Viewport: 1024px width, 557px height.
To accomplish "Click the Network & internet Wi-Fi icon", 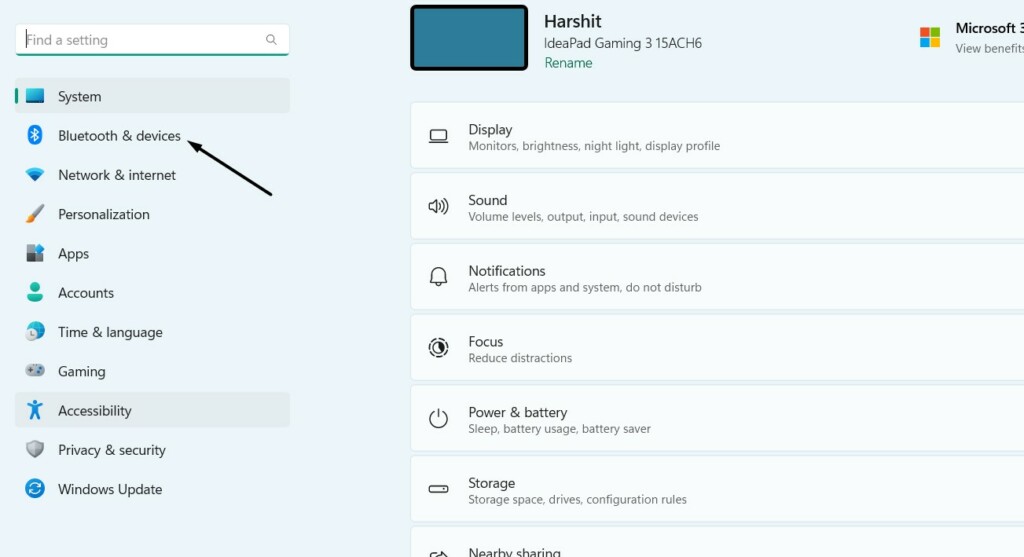I will 35,175.
